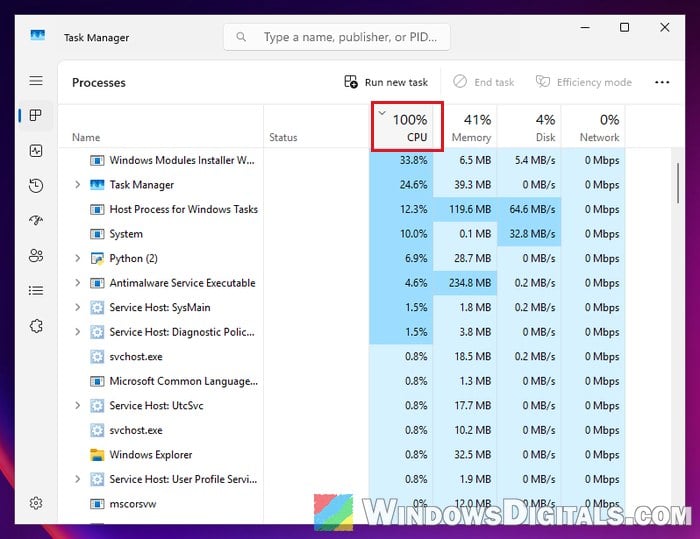Click the End task button
This screenshot has height=539, width=700.
pos(483,82)
